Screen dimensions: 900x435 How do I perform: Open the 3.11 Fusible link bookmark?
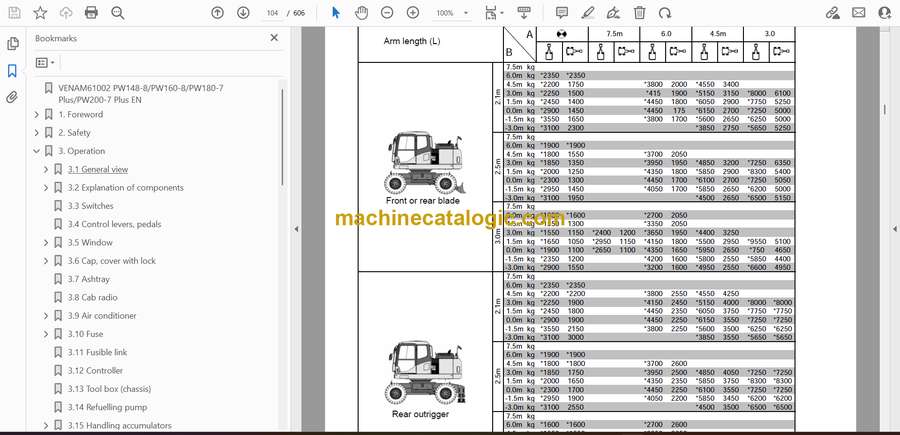[98, 352]
